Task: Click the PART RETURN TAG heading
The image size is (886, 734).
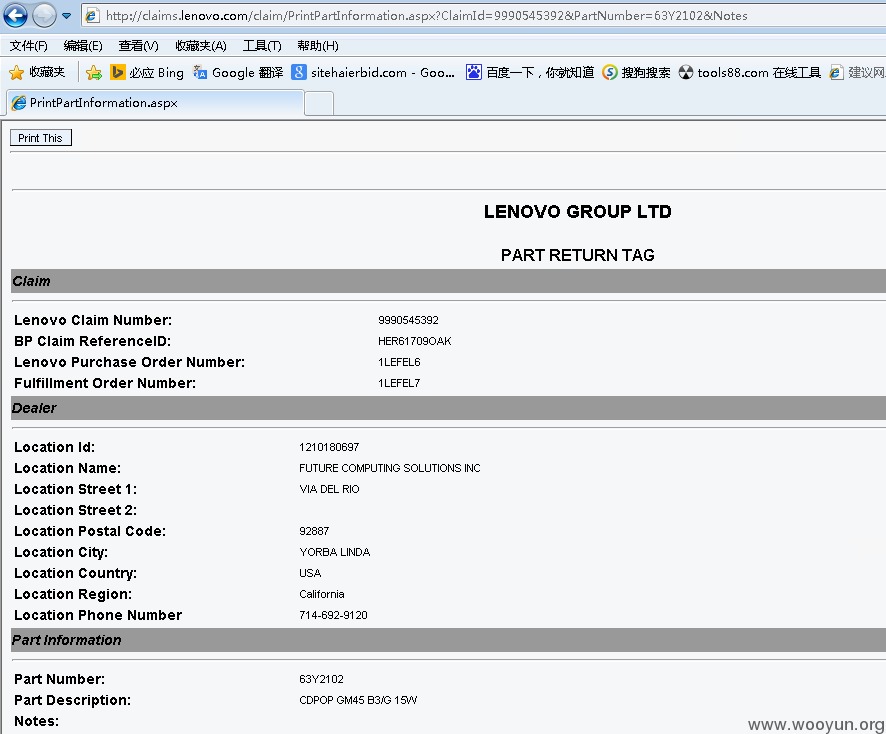Action: point(577,255)
